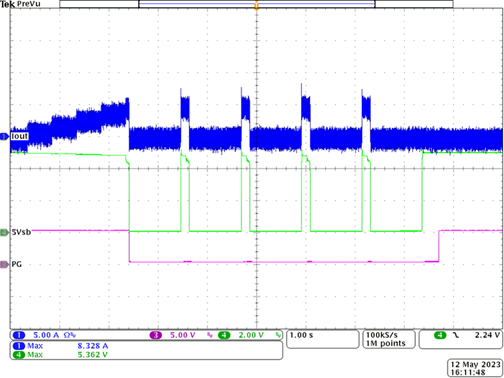
Task: Select the channel 1 badge showing 5.00 A
Action: point(19,335)
